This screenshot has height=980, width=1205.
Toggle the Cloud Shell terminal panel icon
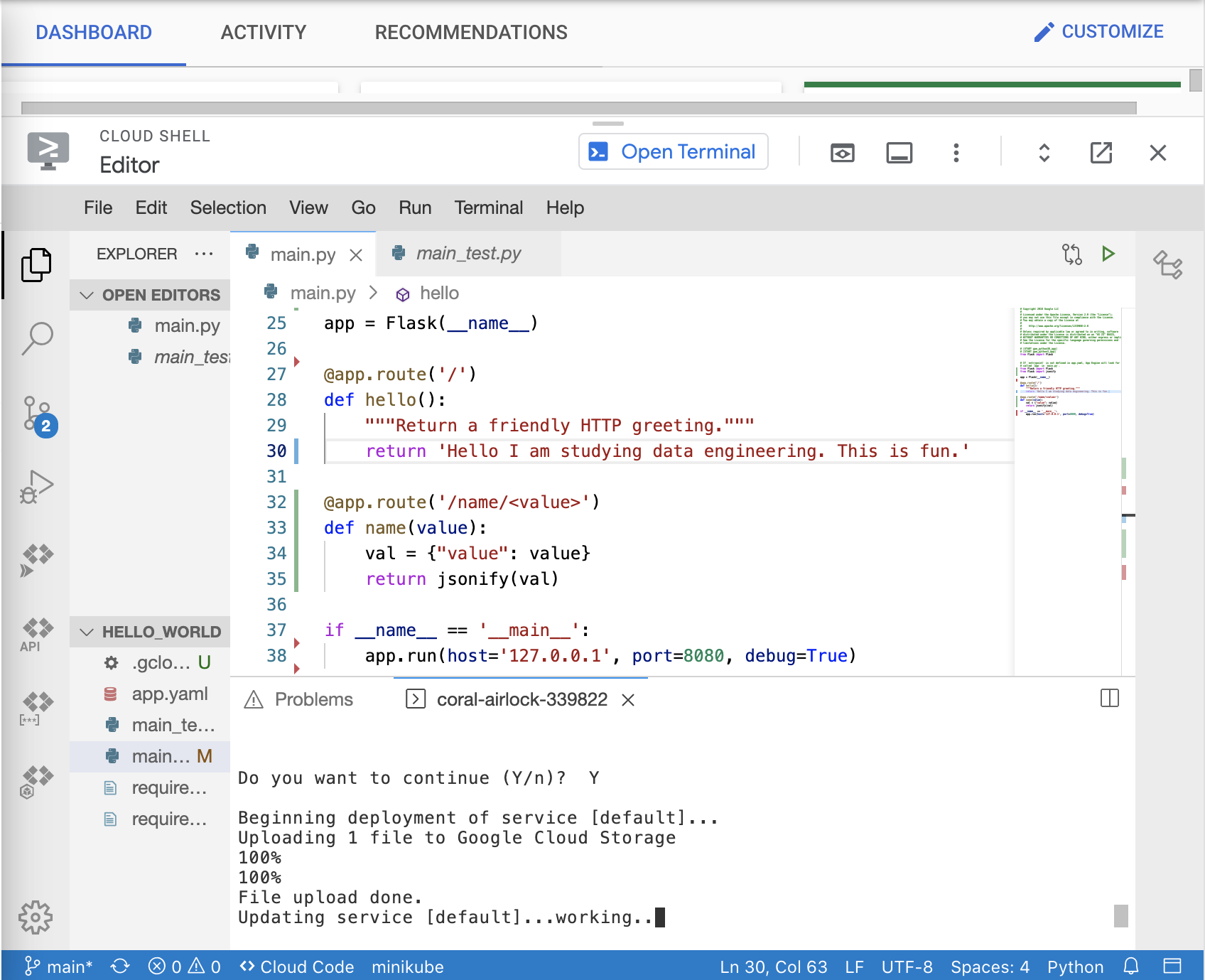899,153
